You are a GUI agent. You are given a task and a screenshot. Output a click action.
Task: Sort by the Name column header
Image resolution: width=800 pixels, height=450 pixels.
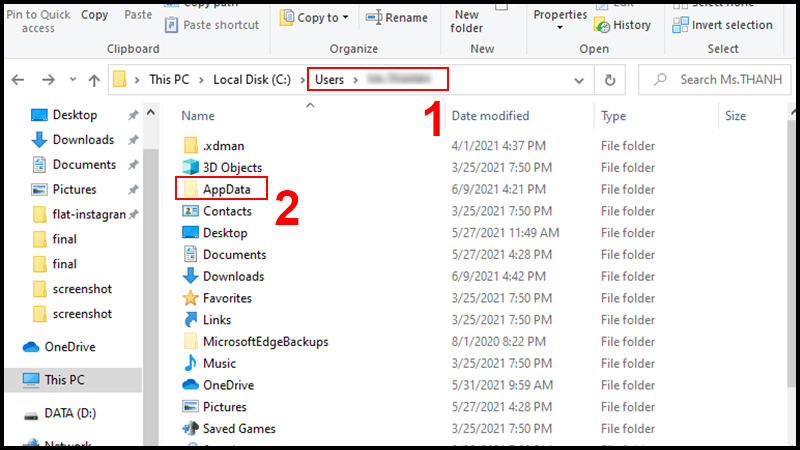[198, 116]
